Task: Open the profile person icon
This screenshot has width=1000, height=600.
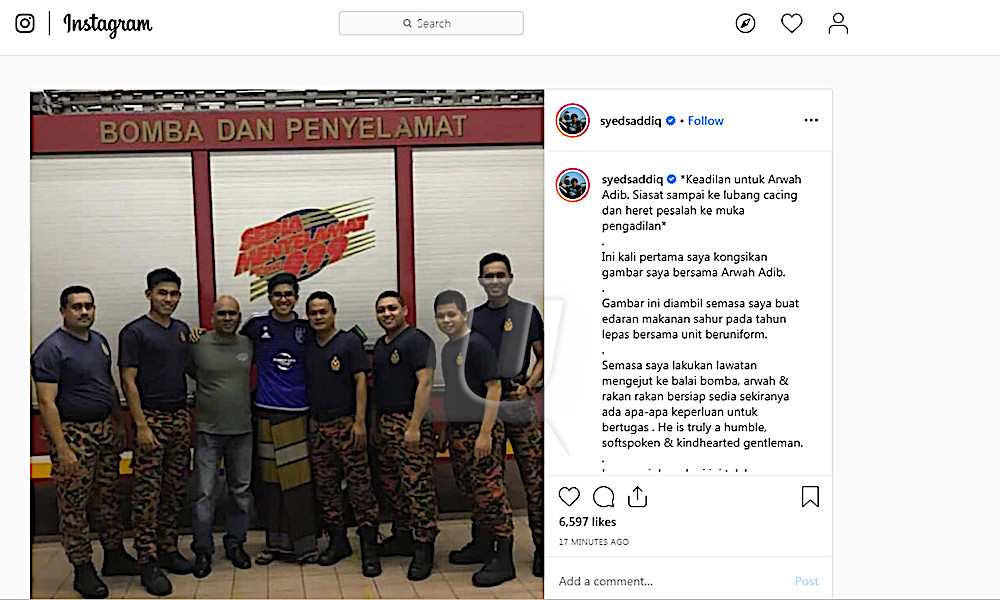Action: coord(838,24)
